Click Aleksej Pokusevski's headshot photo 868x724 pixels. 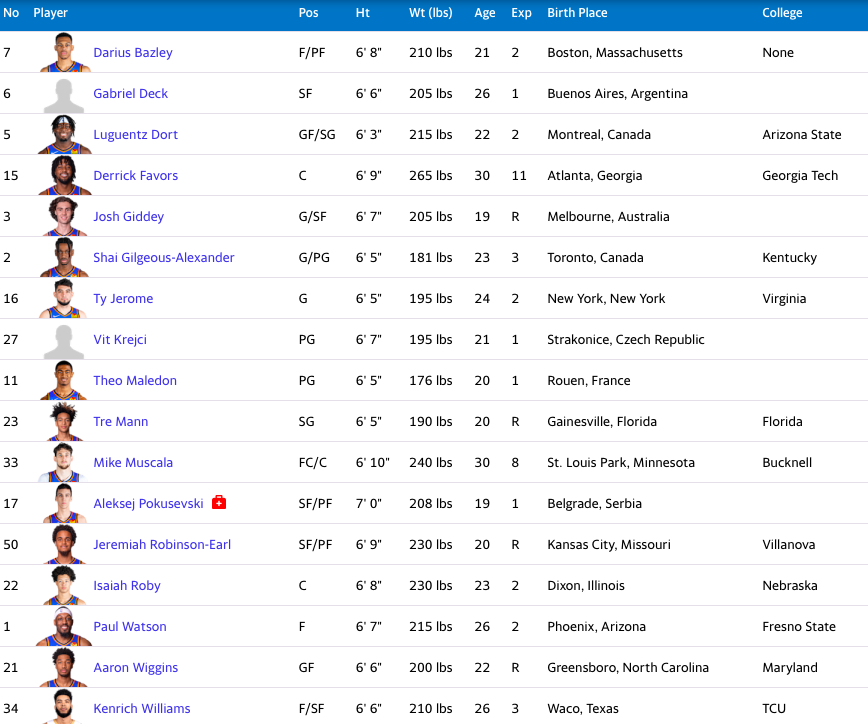(x=64, y=503)
